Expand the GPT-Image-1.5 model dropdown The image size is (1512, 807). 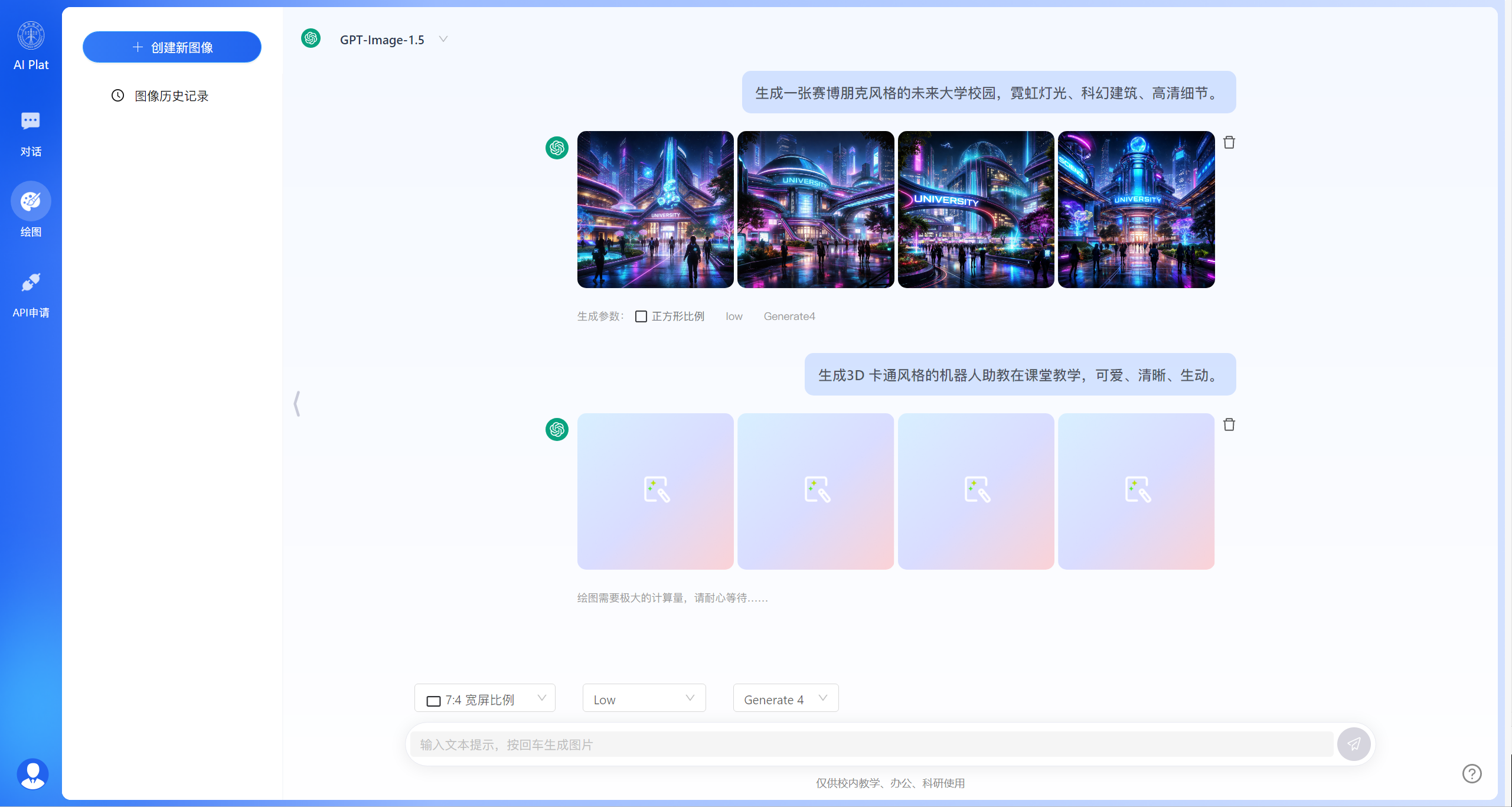(x=443, y=40)
